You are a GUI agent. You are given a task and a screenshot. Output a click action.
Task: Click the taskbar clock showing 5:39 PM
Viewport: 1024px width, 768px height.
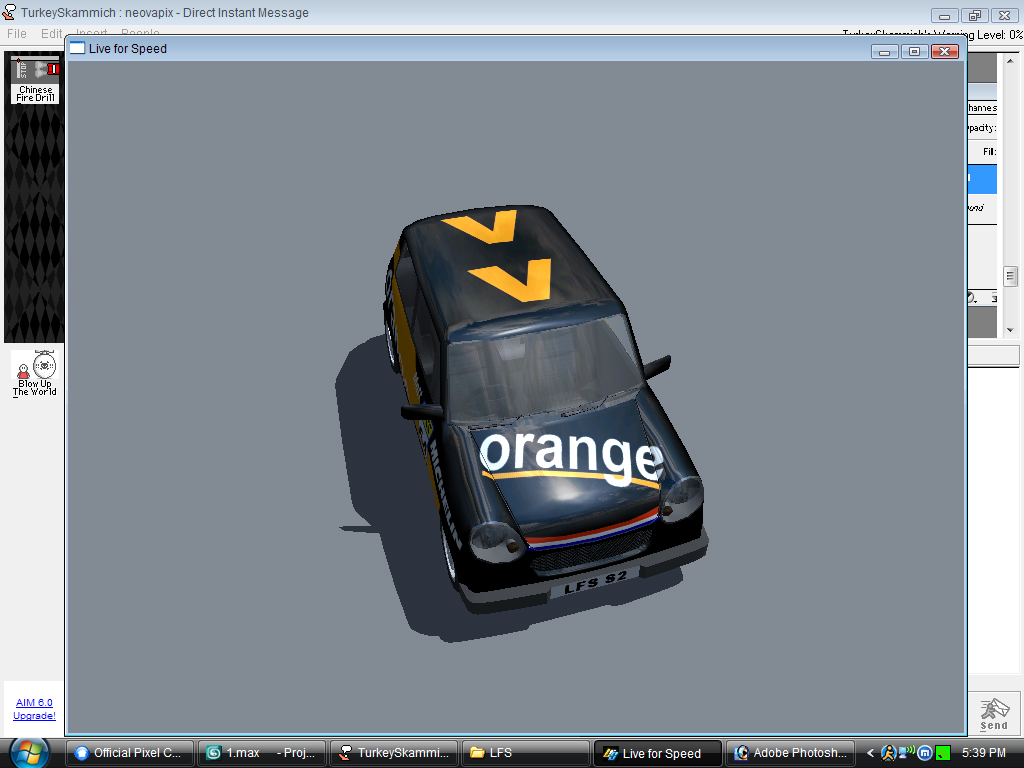tap(984, 753)
